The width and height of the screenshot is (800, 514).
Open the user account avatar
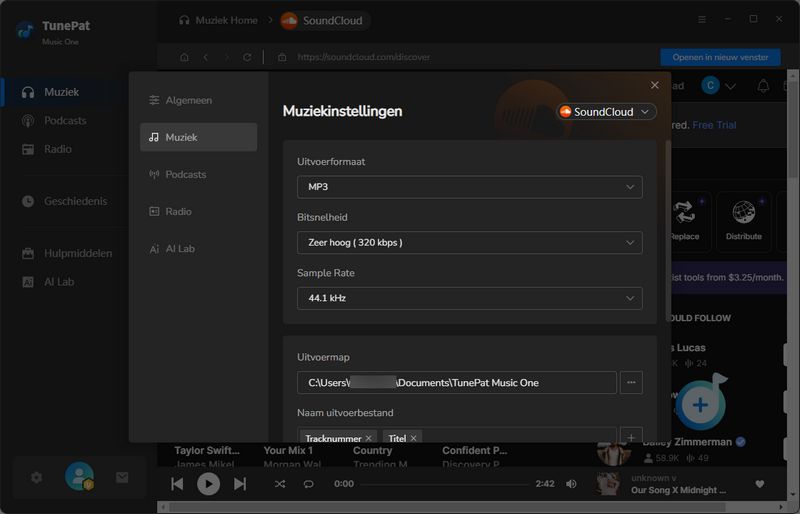pyautogui.click(x=79, y=476)
